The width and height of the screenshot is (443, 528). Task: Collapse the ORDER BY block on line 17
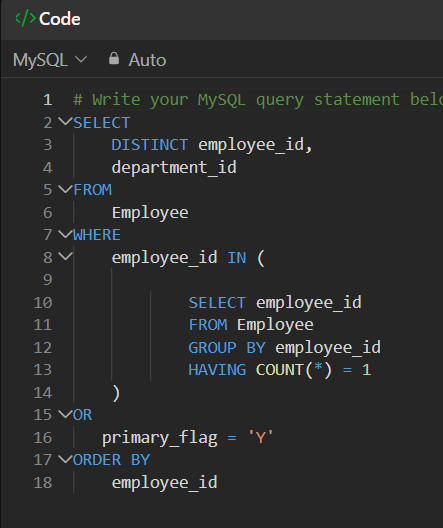(x=65, y=459)
